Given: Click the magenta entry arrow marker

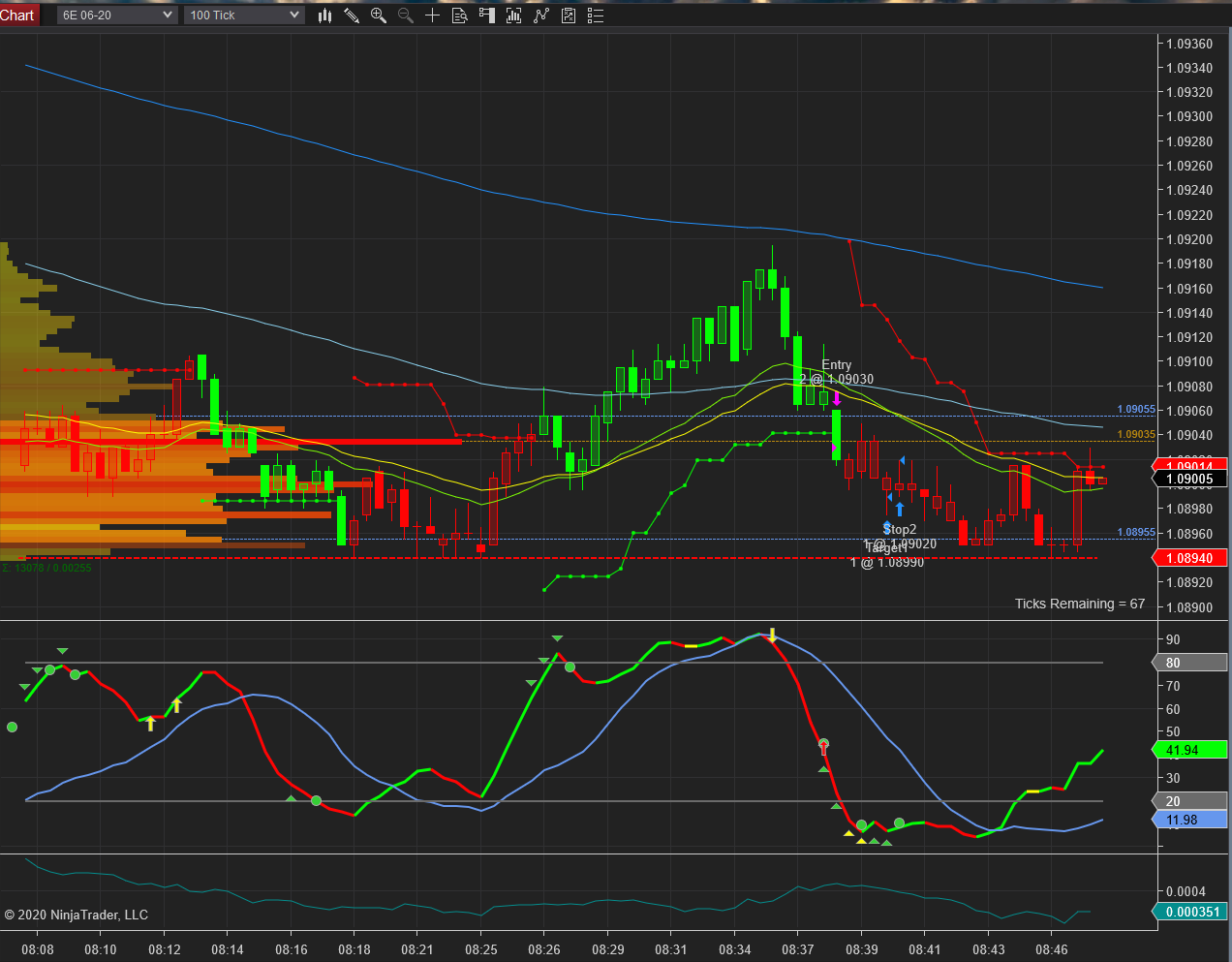Looking at the screenshot, I should (837, 398).
